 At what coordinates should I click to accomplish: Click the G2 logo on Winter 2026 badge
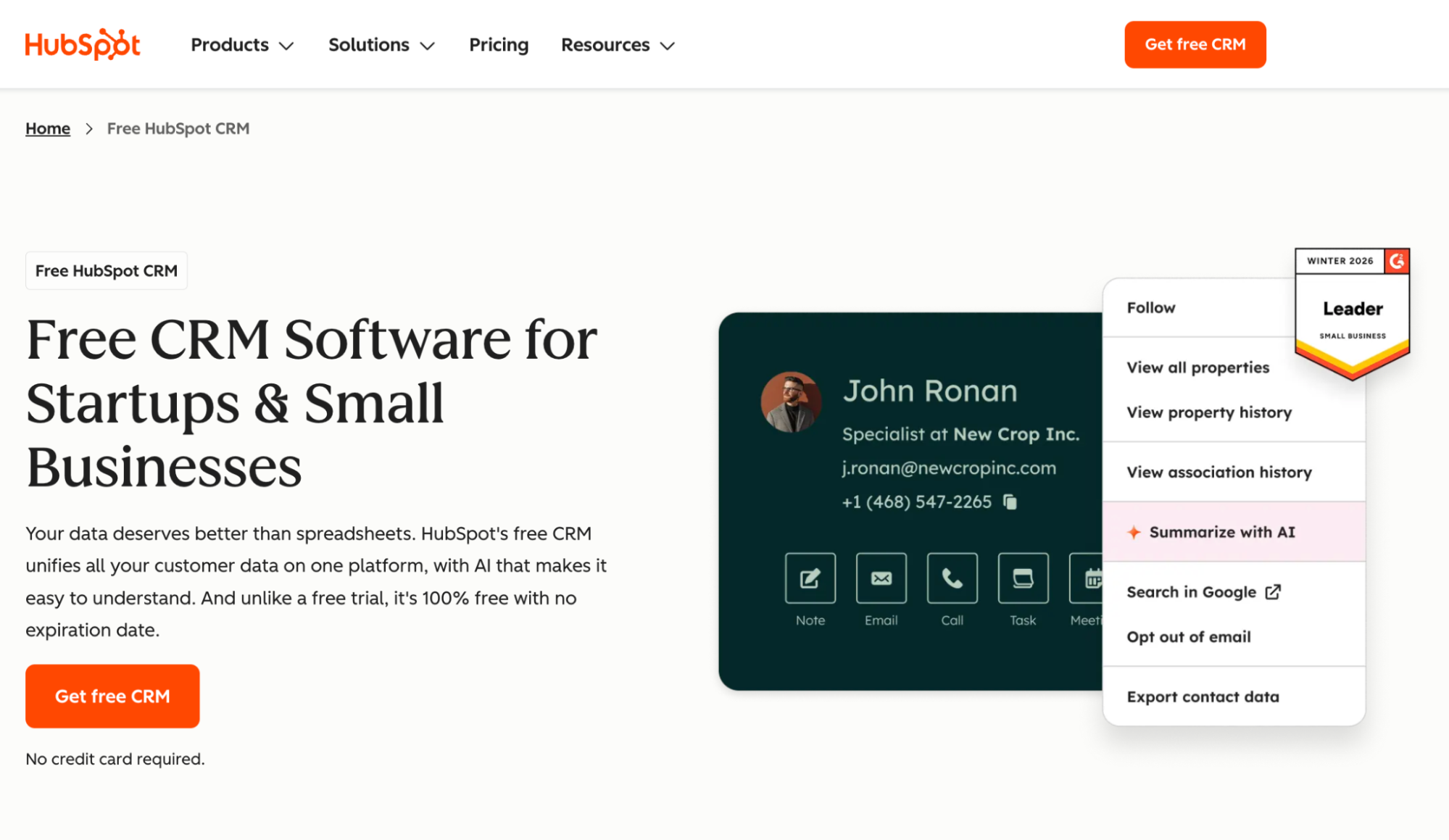click(1397, 261)
